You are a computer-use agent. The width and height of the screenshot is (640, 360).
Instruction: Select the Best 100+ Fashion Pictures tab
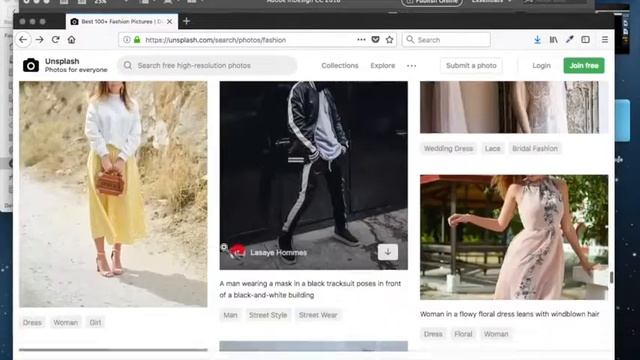(x=122, y=21)
